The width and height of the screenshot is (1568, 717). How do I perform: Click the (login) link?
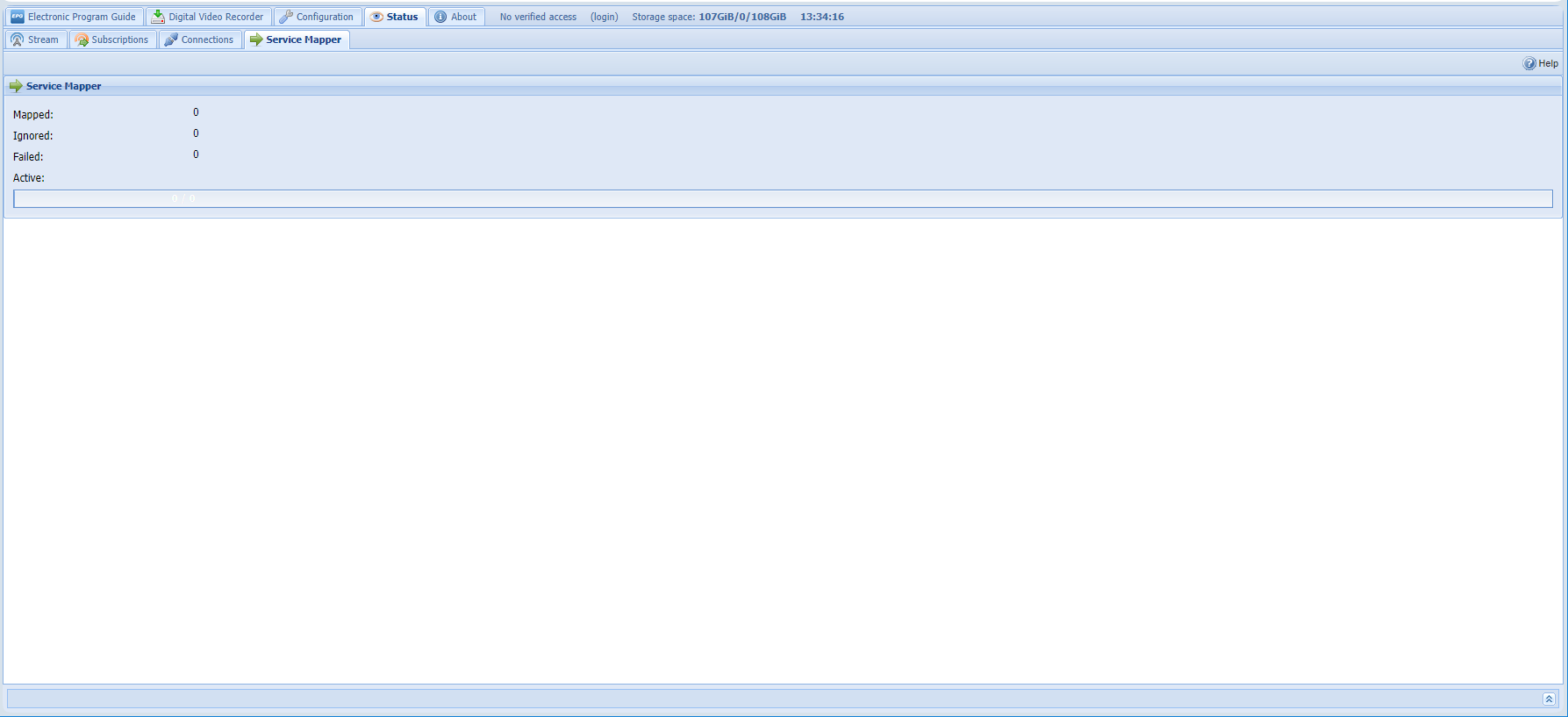(x=604, y=17)
